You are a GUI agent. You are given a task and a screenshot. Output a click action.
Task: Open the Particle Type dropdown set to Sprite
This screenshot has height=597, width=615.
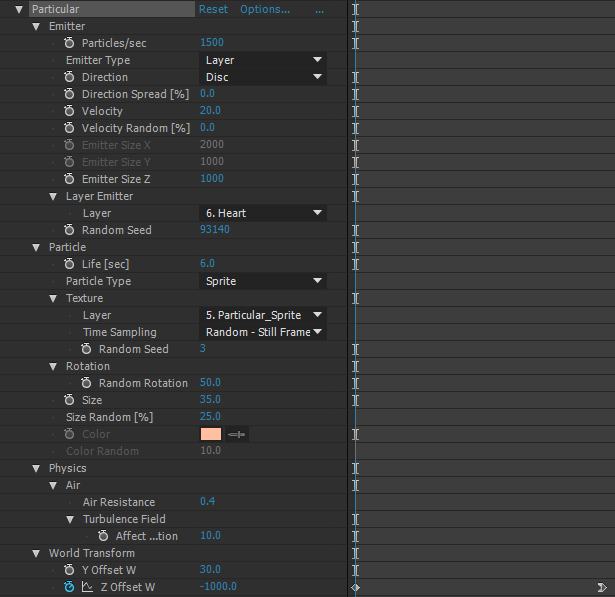click(x=263, y=281)
